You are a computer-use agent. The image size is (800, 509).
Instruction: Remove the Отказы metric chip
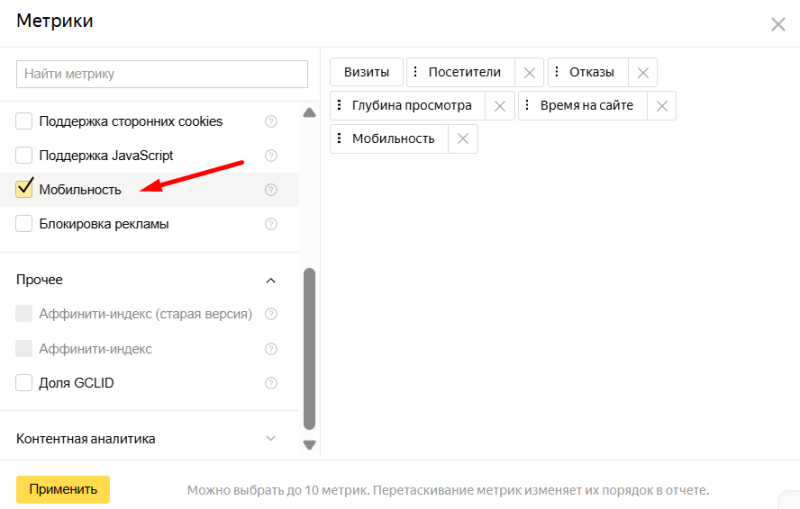tap(643, 72)
